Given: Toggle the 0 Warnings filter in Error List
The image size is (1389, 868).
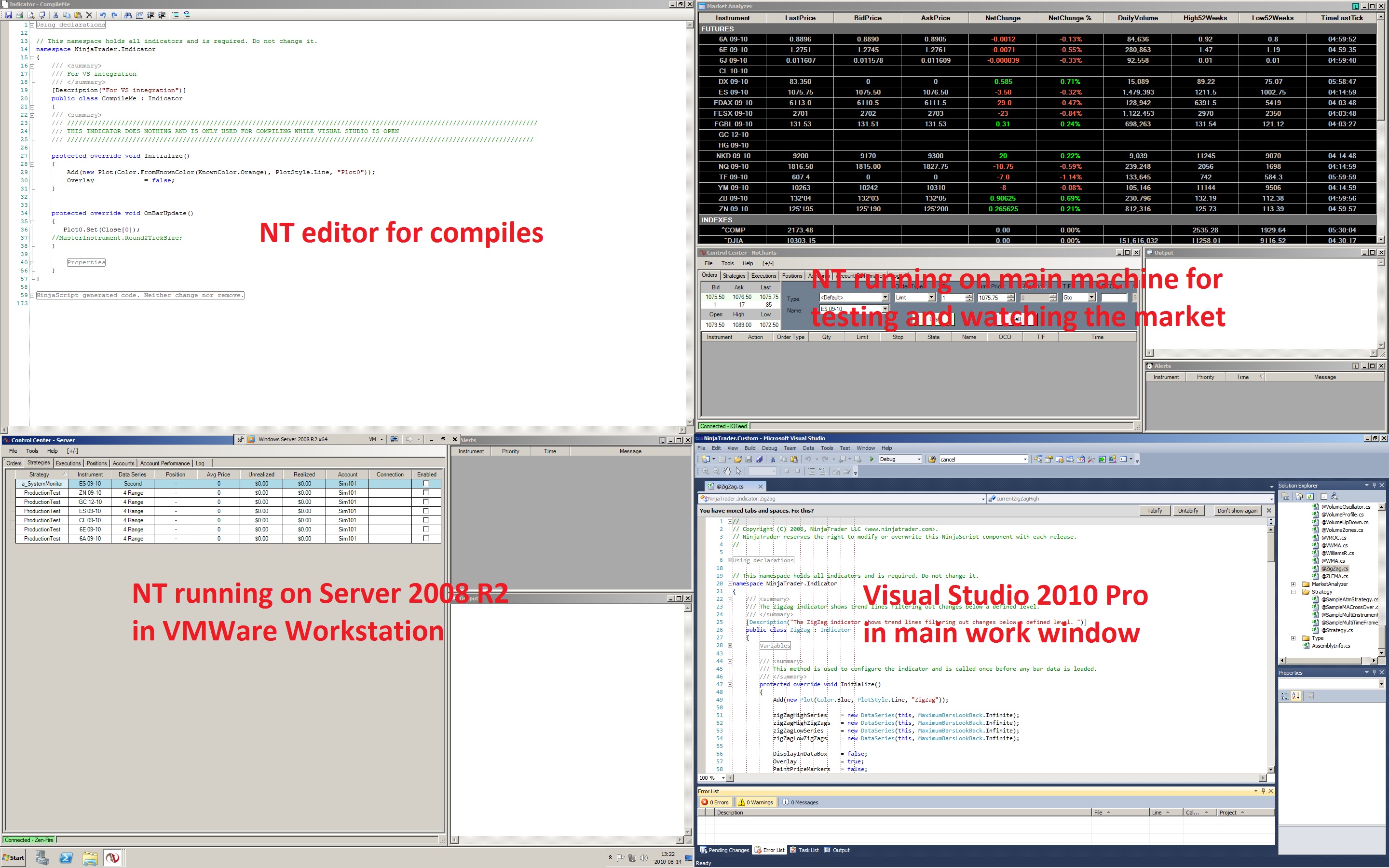Looking at the screenshot, I should [756, 802].
